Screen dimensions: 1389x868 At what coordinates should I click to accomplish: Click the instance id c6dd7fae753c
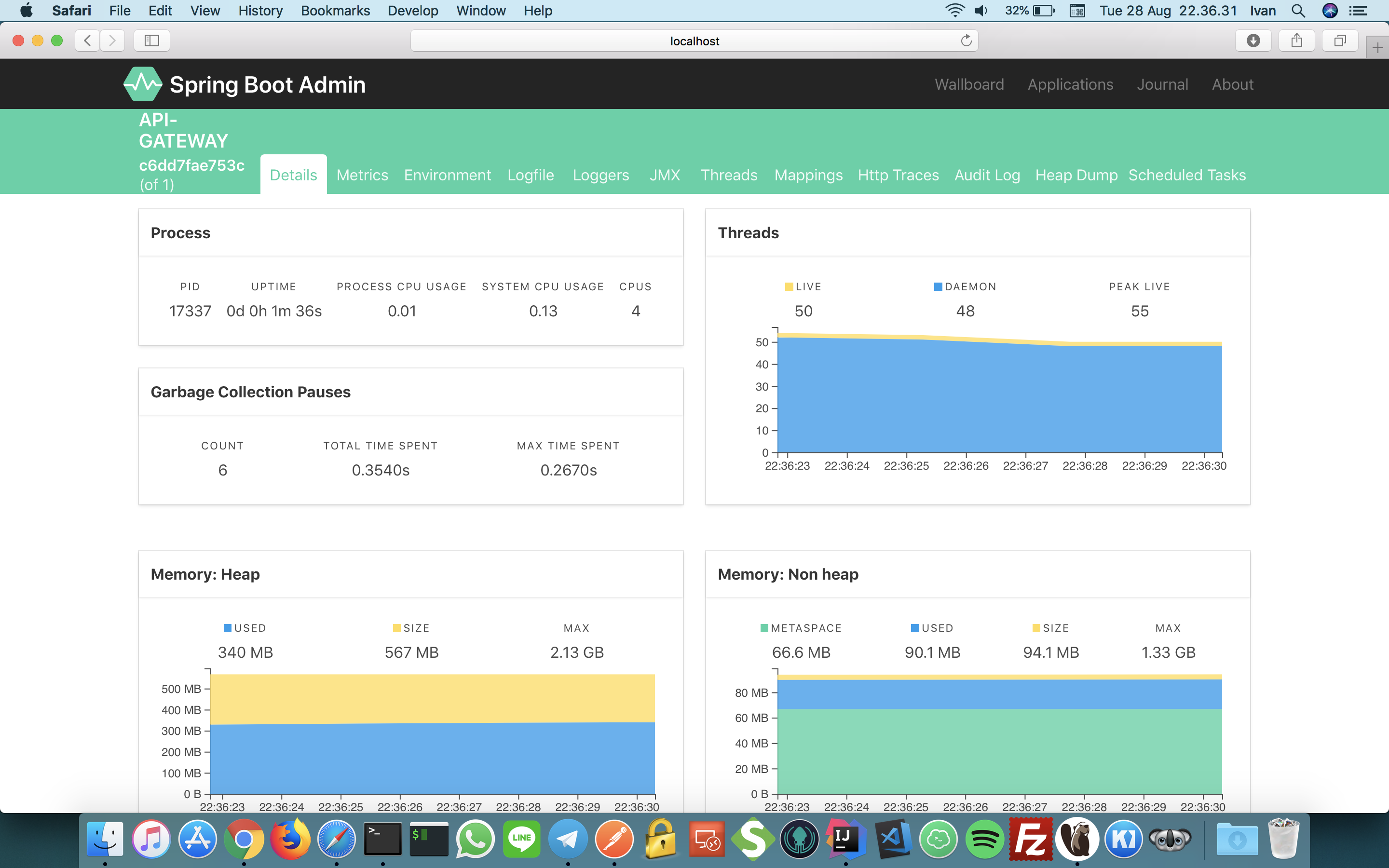point(191,165)
